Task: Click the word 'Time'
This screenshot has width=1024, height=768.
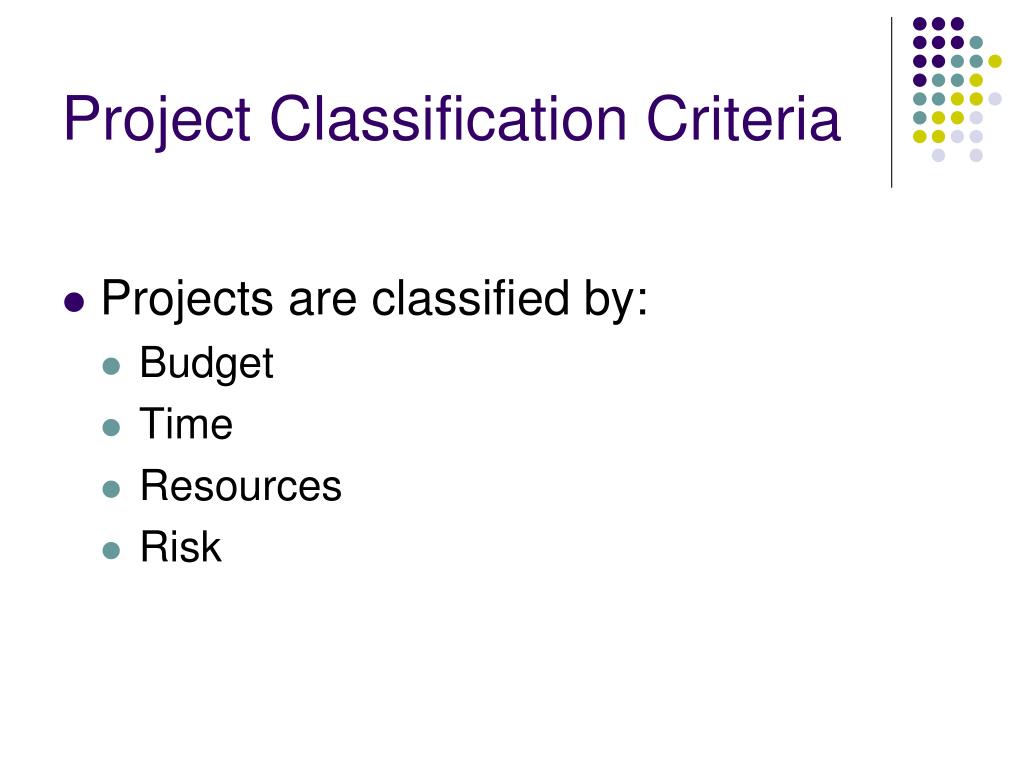Action: 186,424
